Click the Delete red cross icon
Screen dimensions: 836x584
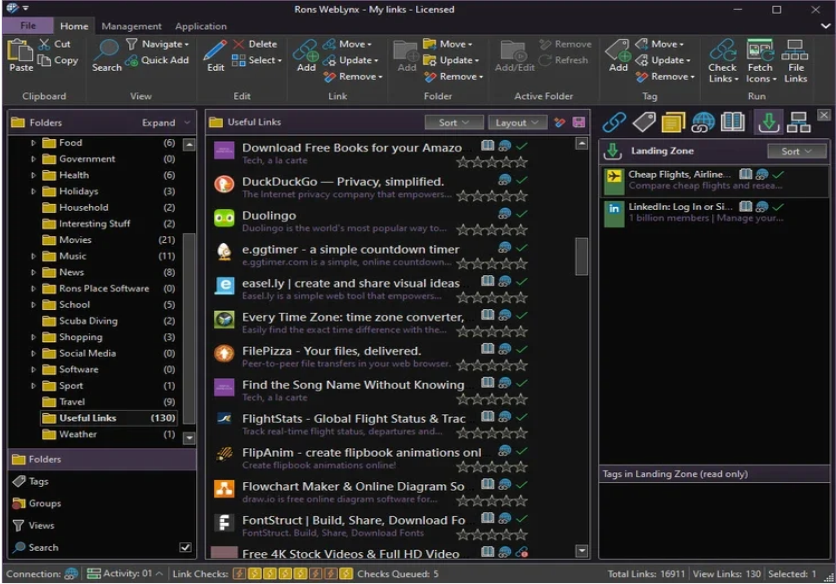pos(238,44)
